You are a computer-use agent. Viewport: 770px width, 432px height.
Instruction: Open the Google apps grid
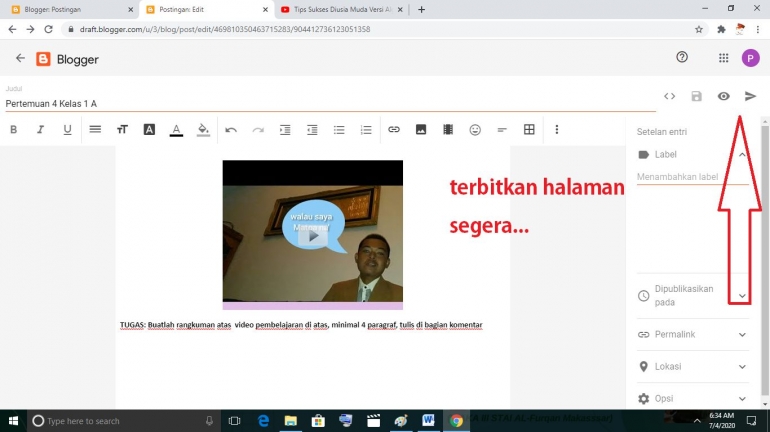[x=723, y=58]
